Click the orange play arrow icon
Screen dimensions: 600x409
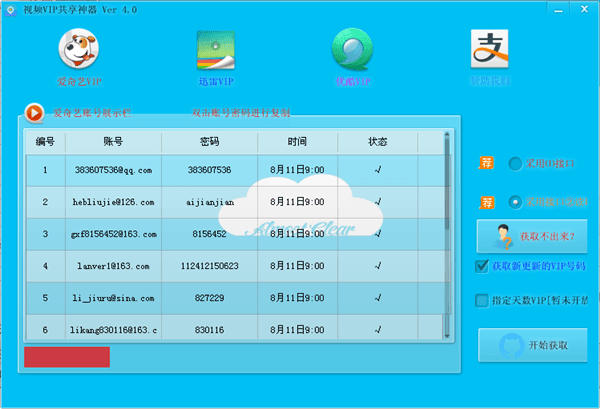[33, 113]
